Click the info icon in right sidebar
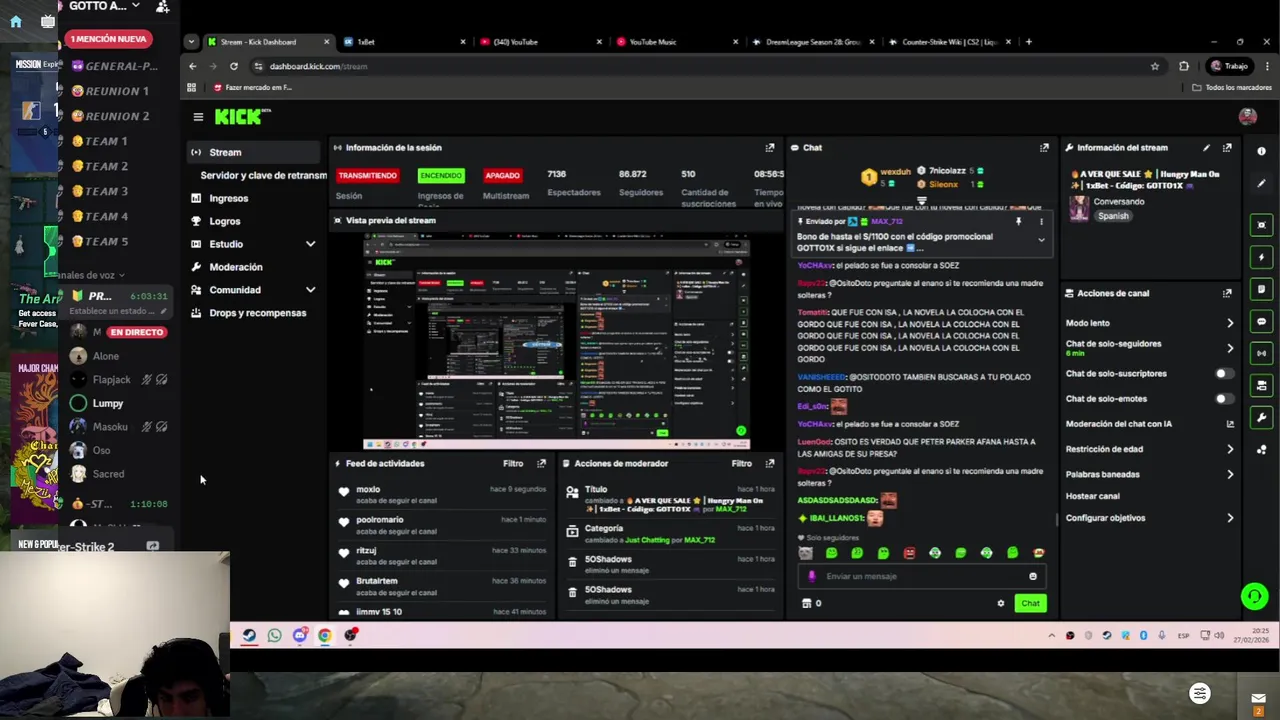The image size is (1280, 720). click(1261, 151)
